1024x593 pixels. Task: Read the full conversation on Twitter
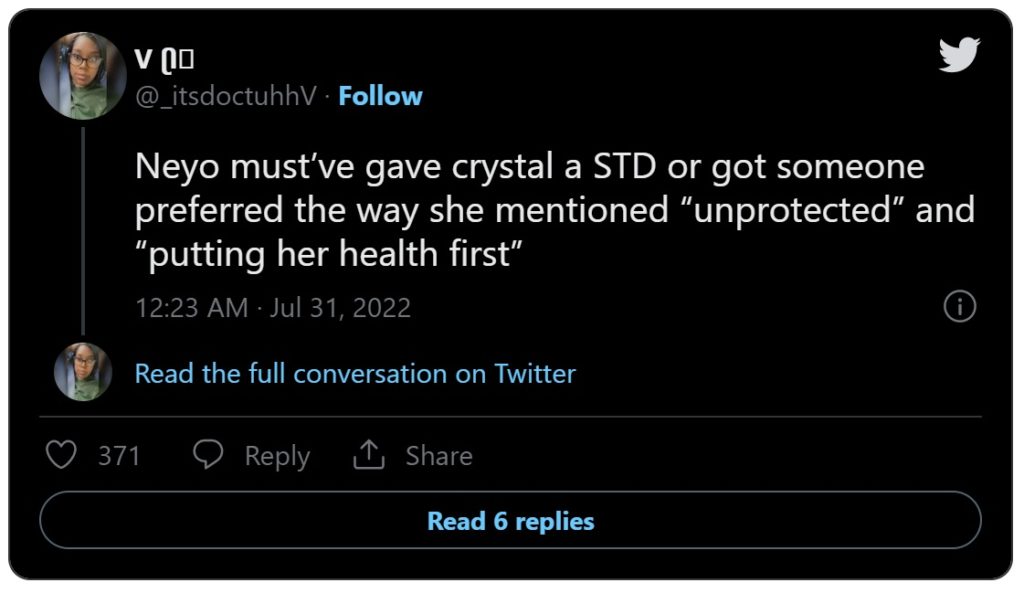[355, 374]
